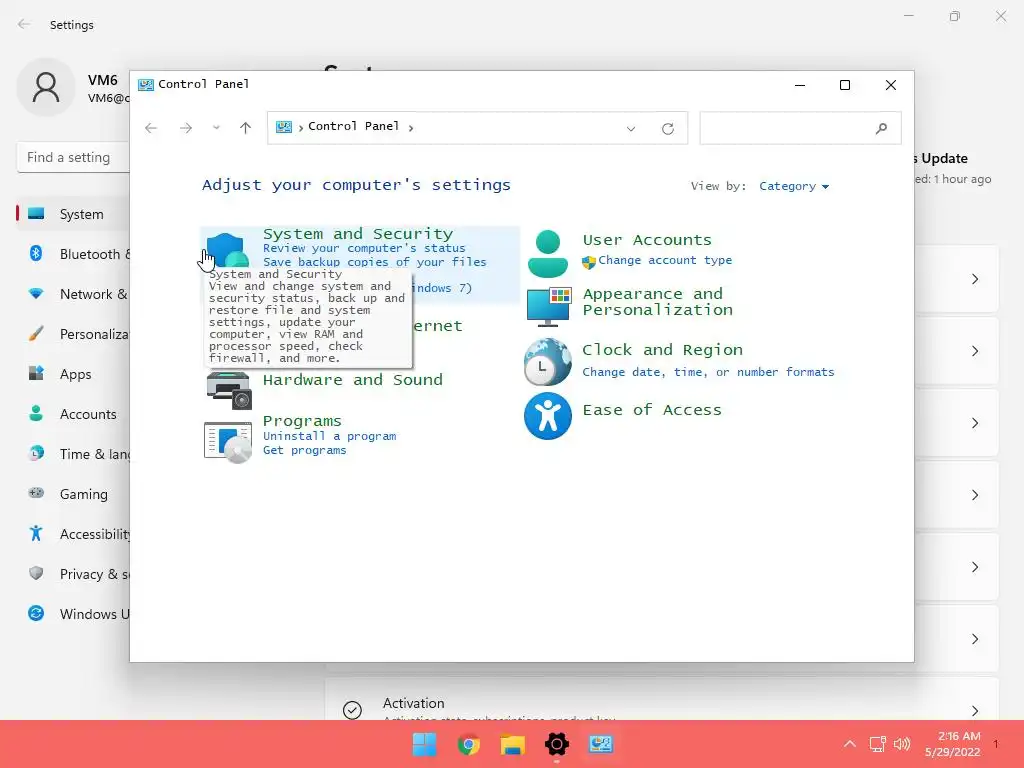
Task: Go back in Control Panel navigation
Action: 151,128
